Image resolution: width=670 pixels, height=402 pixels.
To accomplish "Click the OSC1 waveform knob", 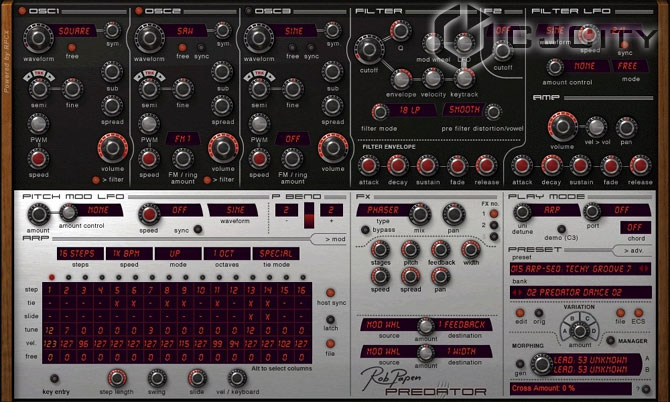I will coord(38,38).
